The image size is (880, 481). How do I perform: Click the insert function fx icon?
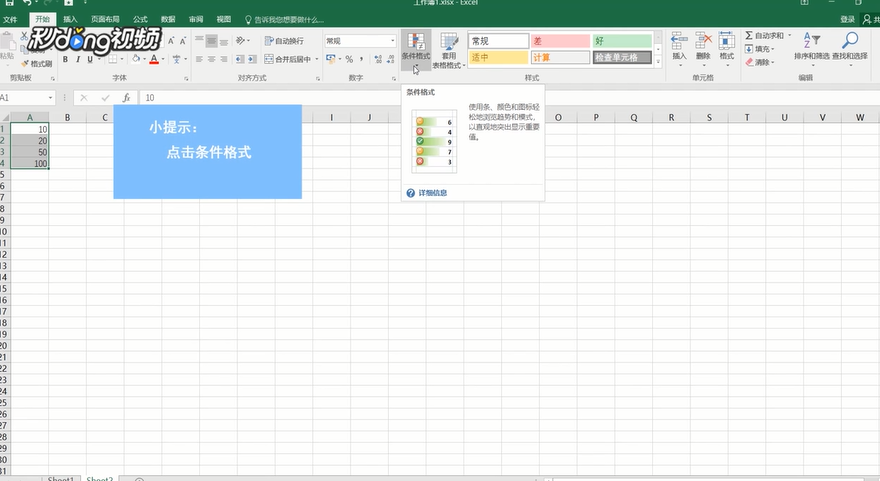127,98
